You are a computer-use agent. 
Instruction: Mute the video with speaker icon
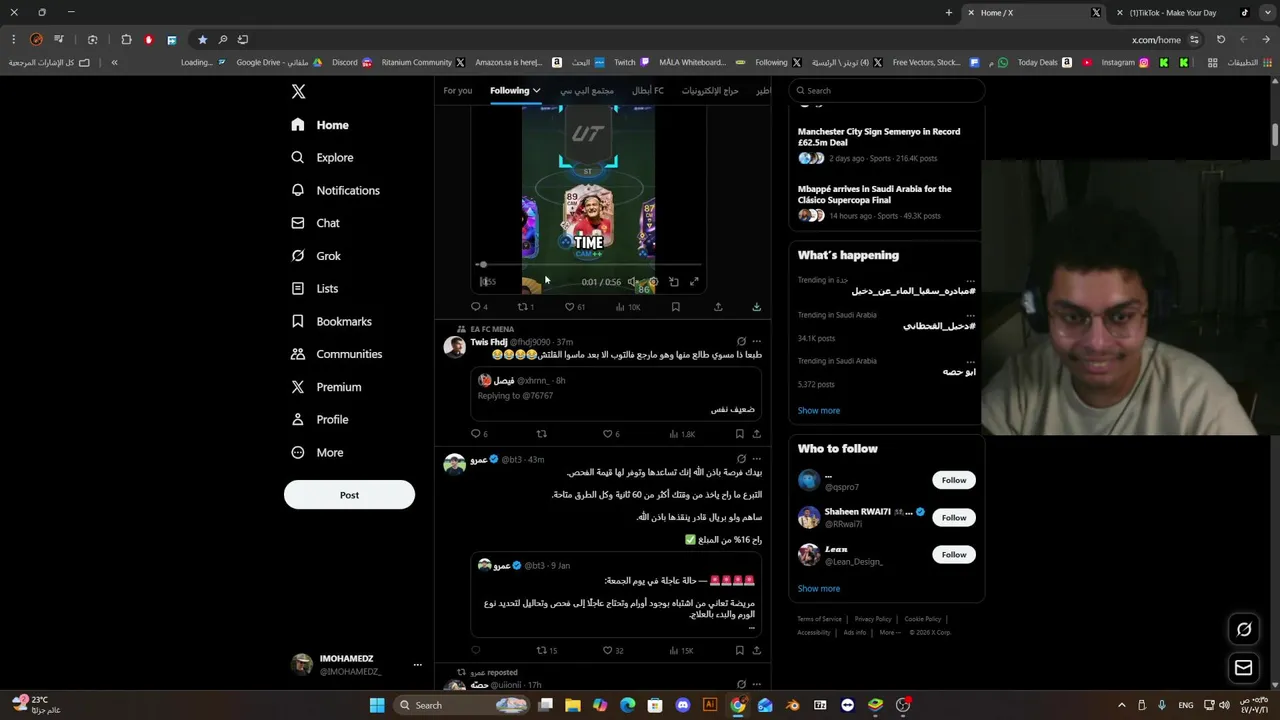(x=632, y=282)
